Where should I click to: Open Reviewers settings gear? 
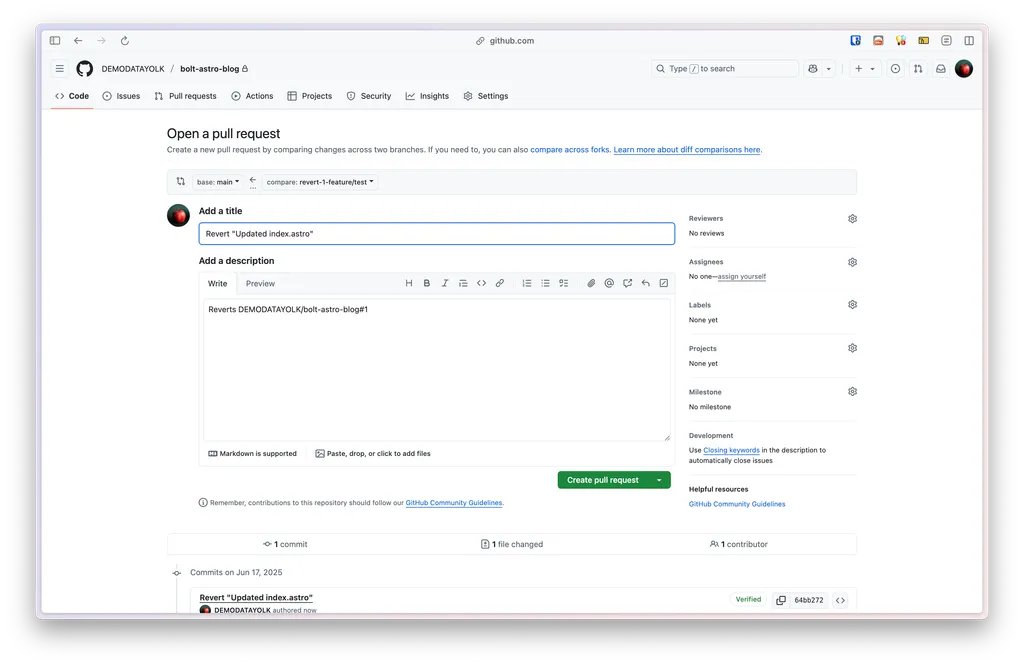point(852,219)
